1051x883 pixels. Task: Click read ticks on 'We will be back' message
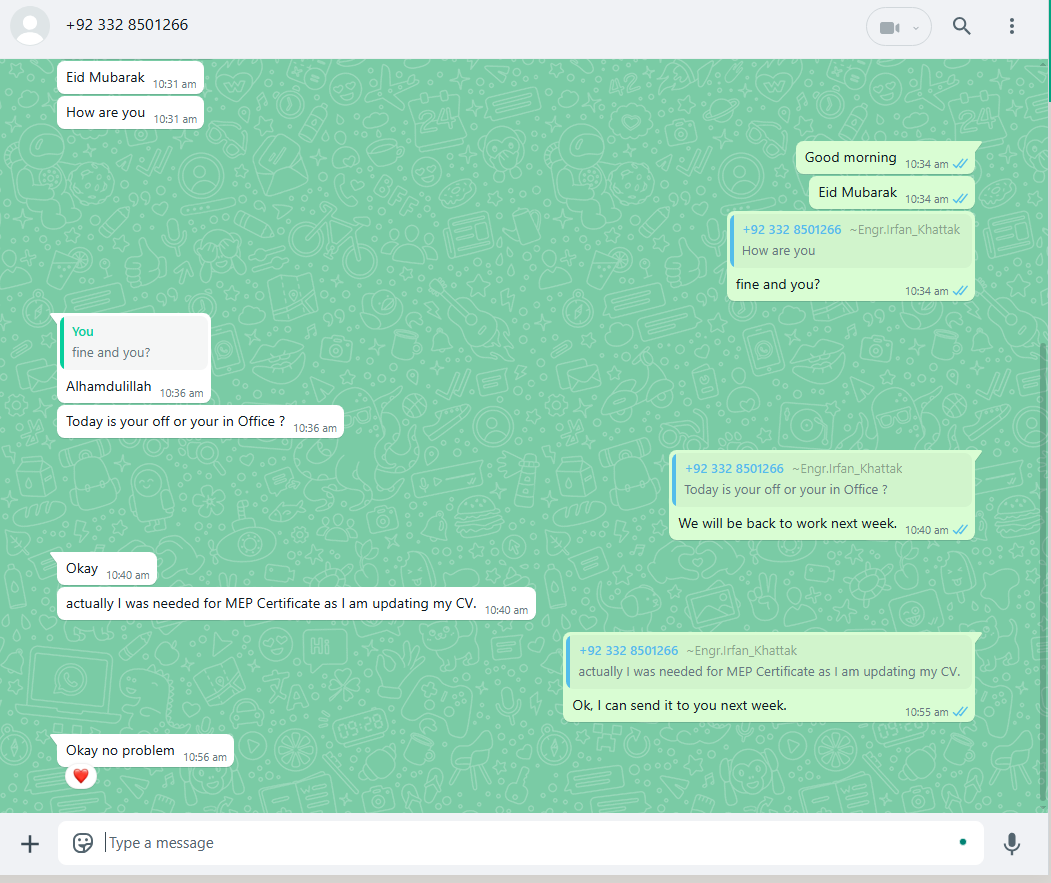[x=961, y=530]
